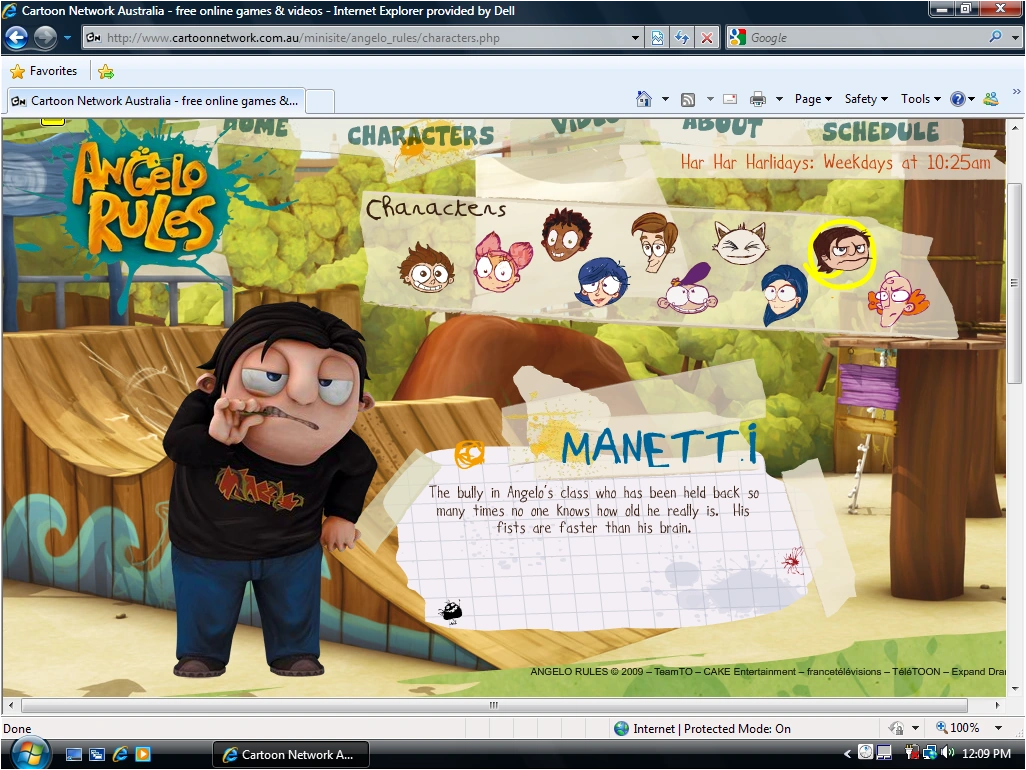Go to the SCHEDULE site section
The image size is (1026, 770).
(x=880, y=131)
